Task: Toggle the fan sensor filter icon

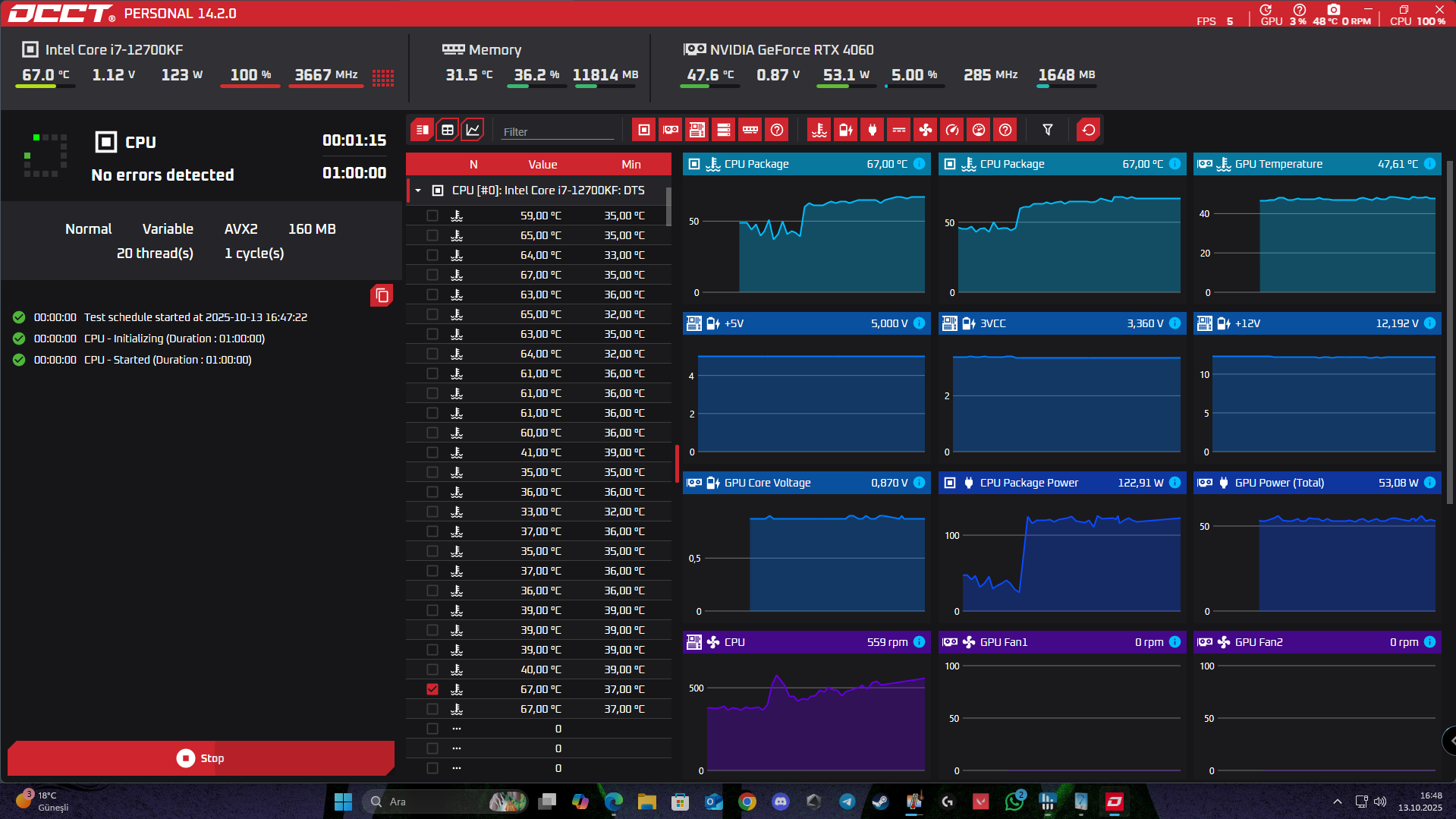Action: (926, 130)
